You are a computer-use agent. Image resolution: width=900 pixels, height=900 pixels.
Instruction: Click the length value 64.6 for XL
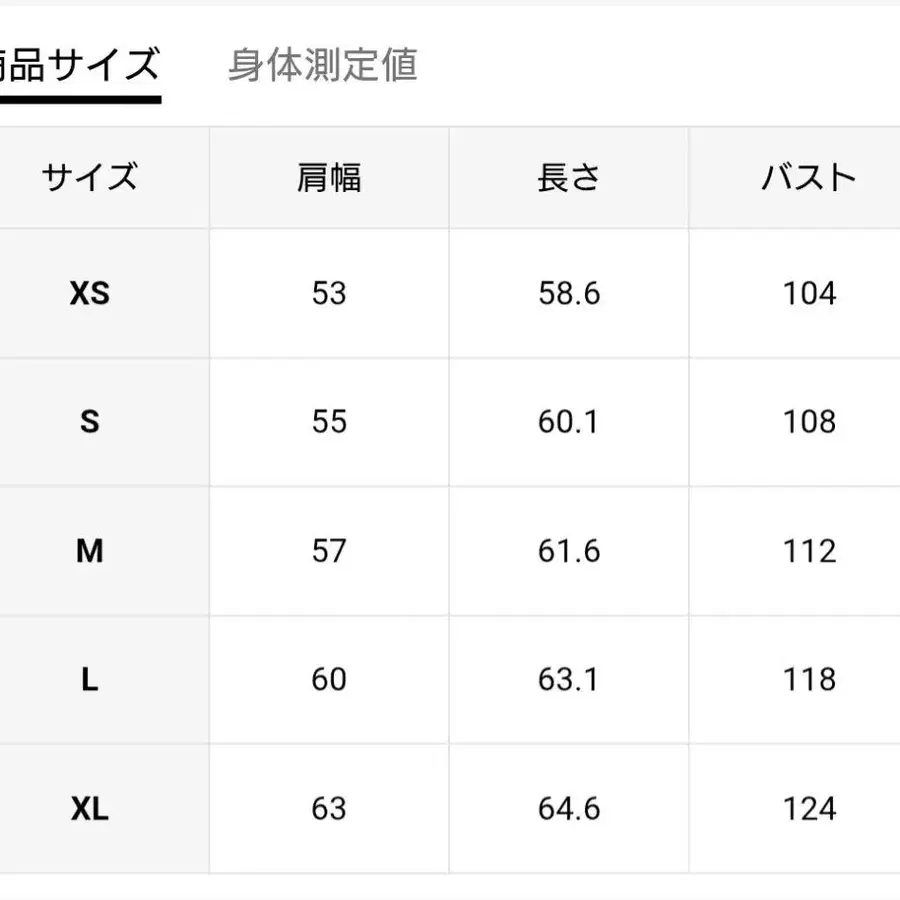(568, 809)
